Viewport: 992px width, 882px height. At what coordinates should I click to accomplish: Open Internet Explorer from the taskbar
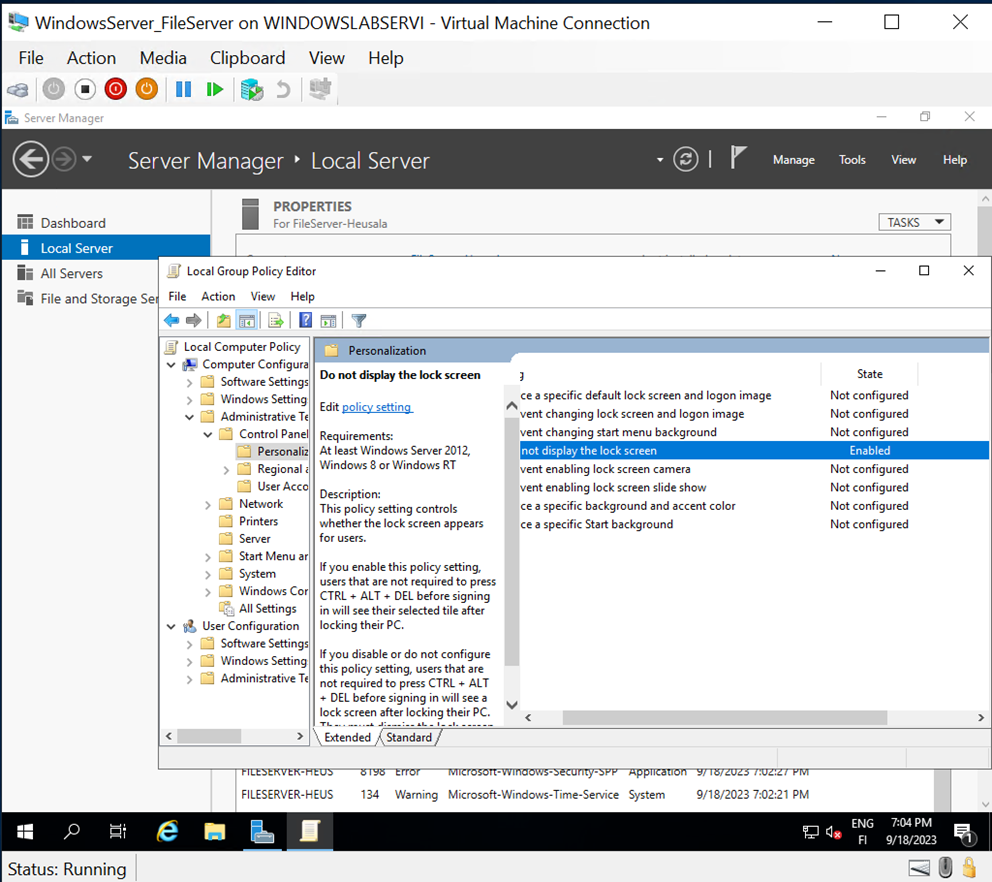click(167, 831)
